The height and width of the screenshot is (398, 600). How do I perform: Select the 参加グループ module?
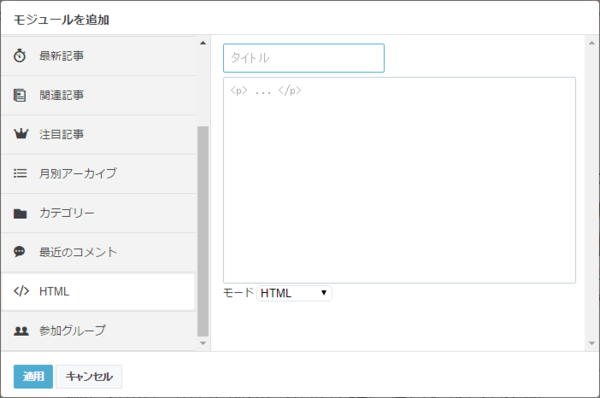(x=98, y=331)
